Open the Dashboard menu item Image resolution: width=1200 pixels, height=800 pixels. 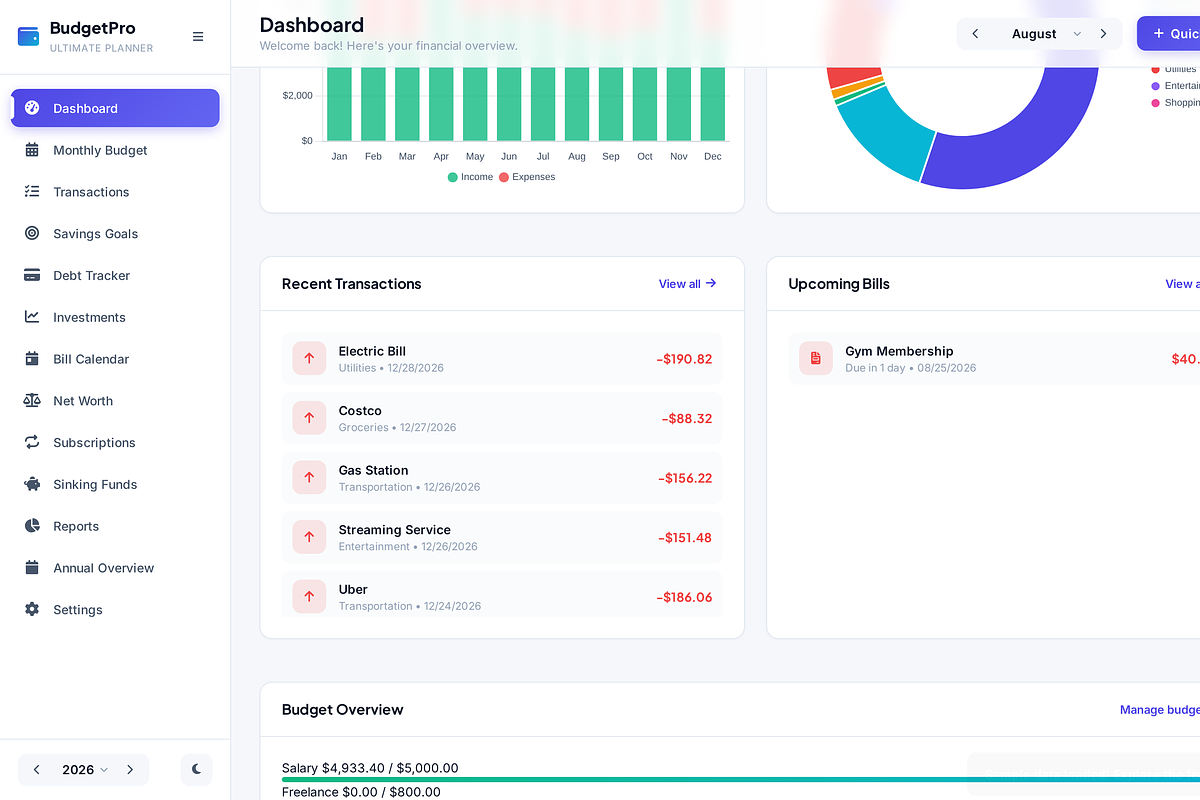(x=115, y=108)
